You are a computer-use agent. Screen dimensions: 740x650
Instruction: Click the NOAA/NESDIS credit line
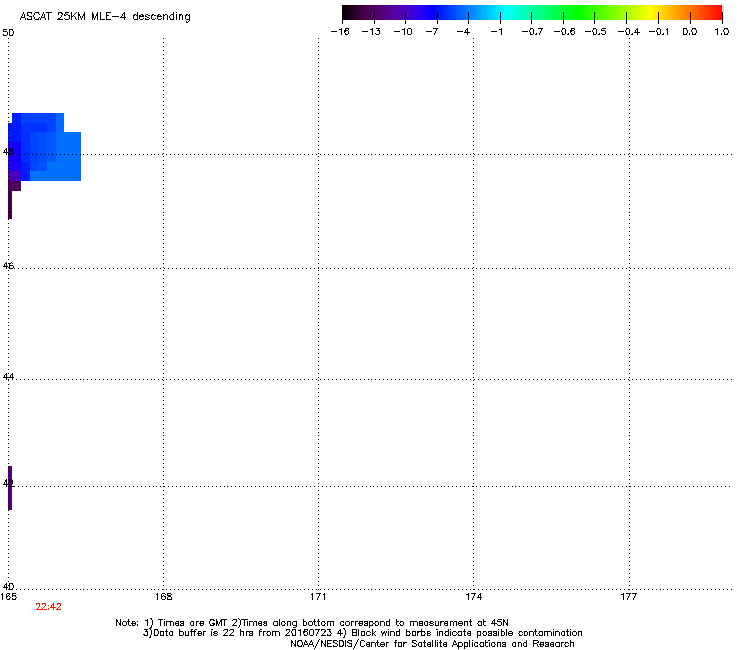pos(432,644)
